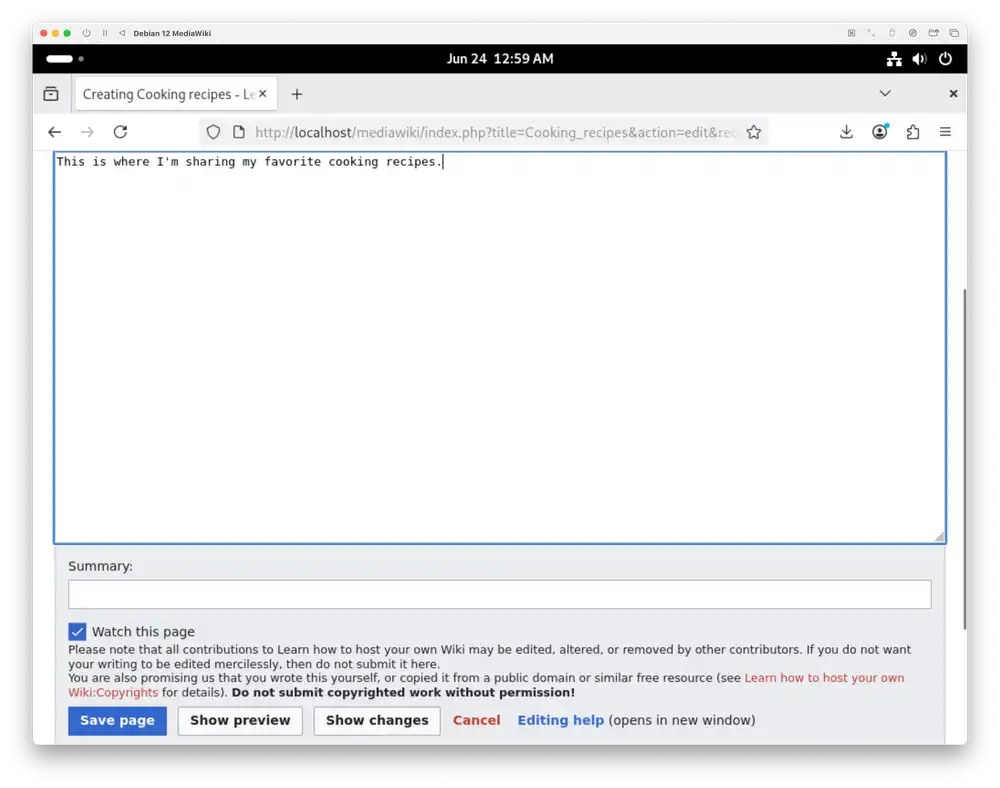Open the power menu icon in top bar
The height and width of the screenshot is (788, 1000).
click(x=945, y=59)
